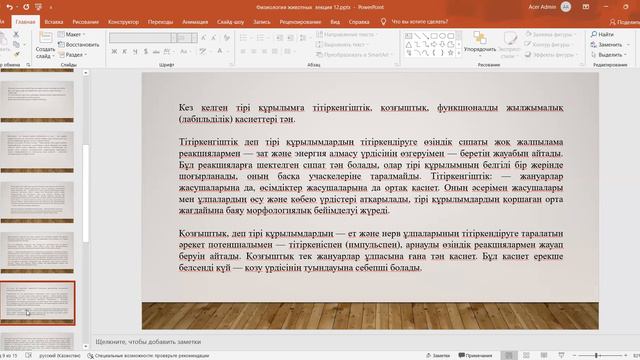Image resolution: width=640 pixels, height=360 pixels.
Task: Click the bulleted list icon
Action: click(x=244, y=38)
